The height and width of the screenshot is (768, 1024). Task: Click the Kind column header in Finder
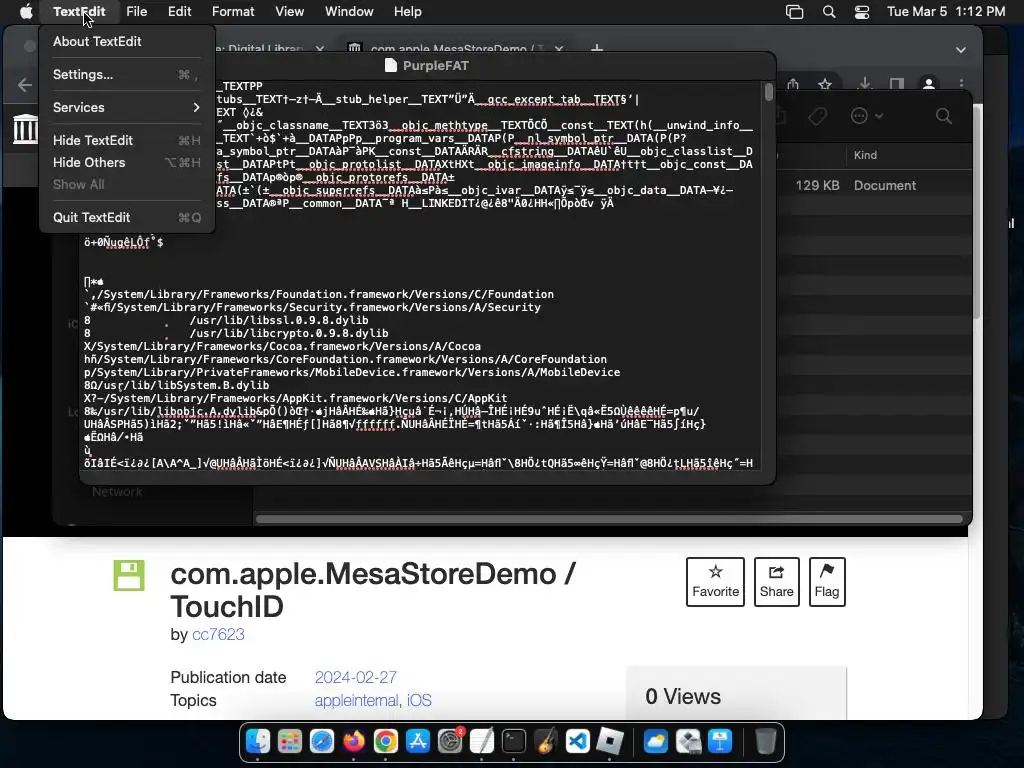pyautogui.click(x=865, y=155)
